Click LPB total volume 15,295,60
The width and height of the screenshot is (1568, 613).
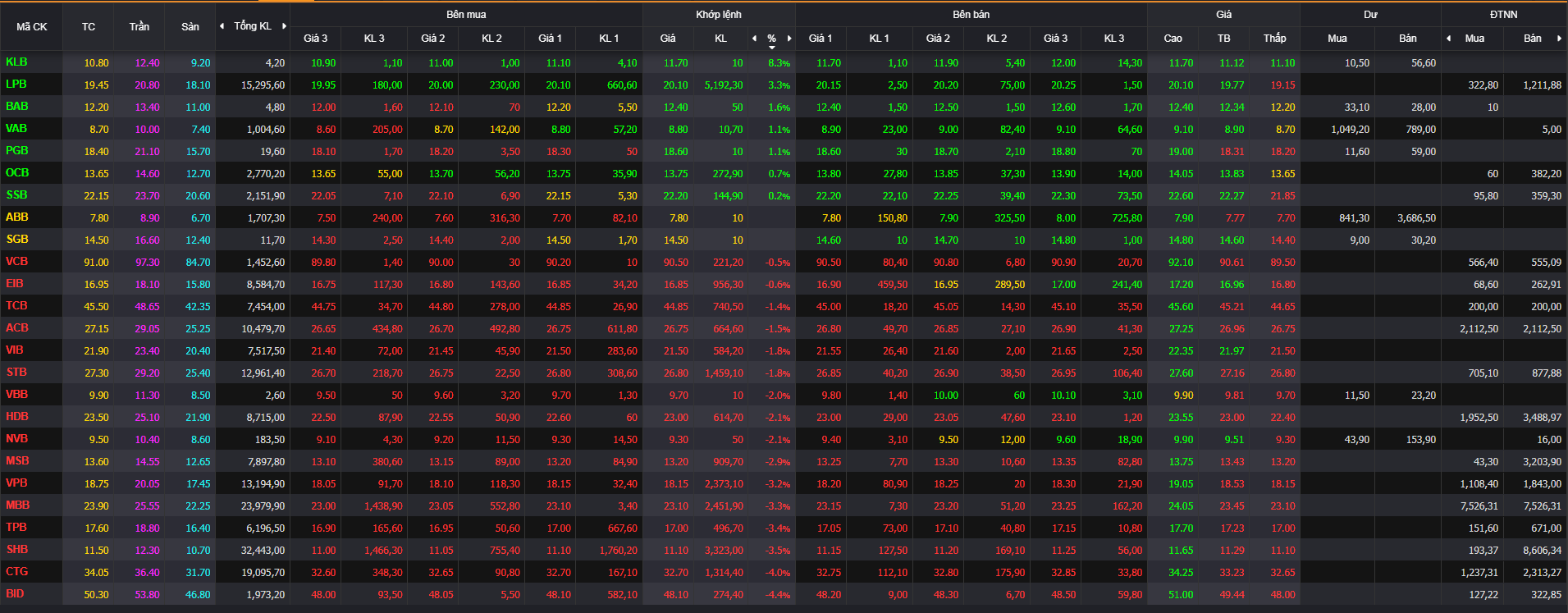263,85
